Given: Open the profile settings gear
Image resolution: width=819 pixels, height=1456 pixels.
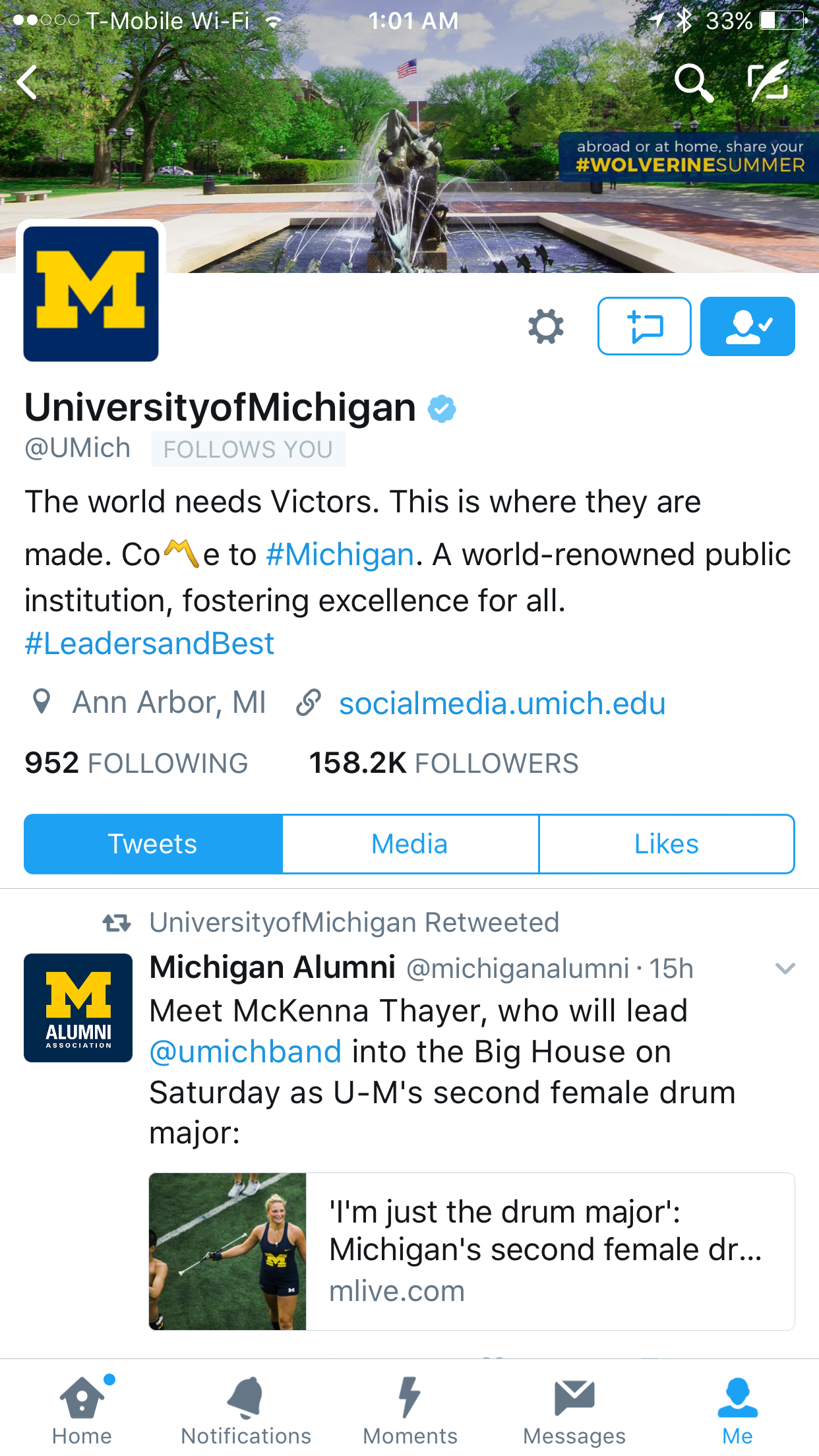Looking at the screenshot, I should pyautogui.click(x=546, y=326).
